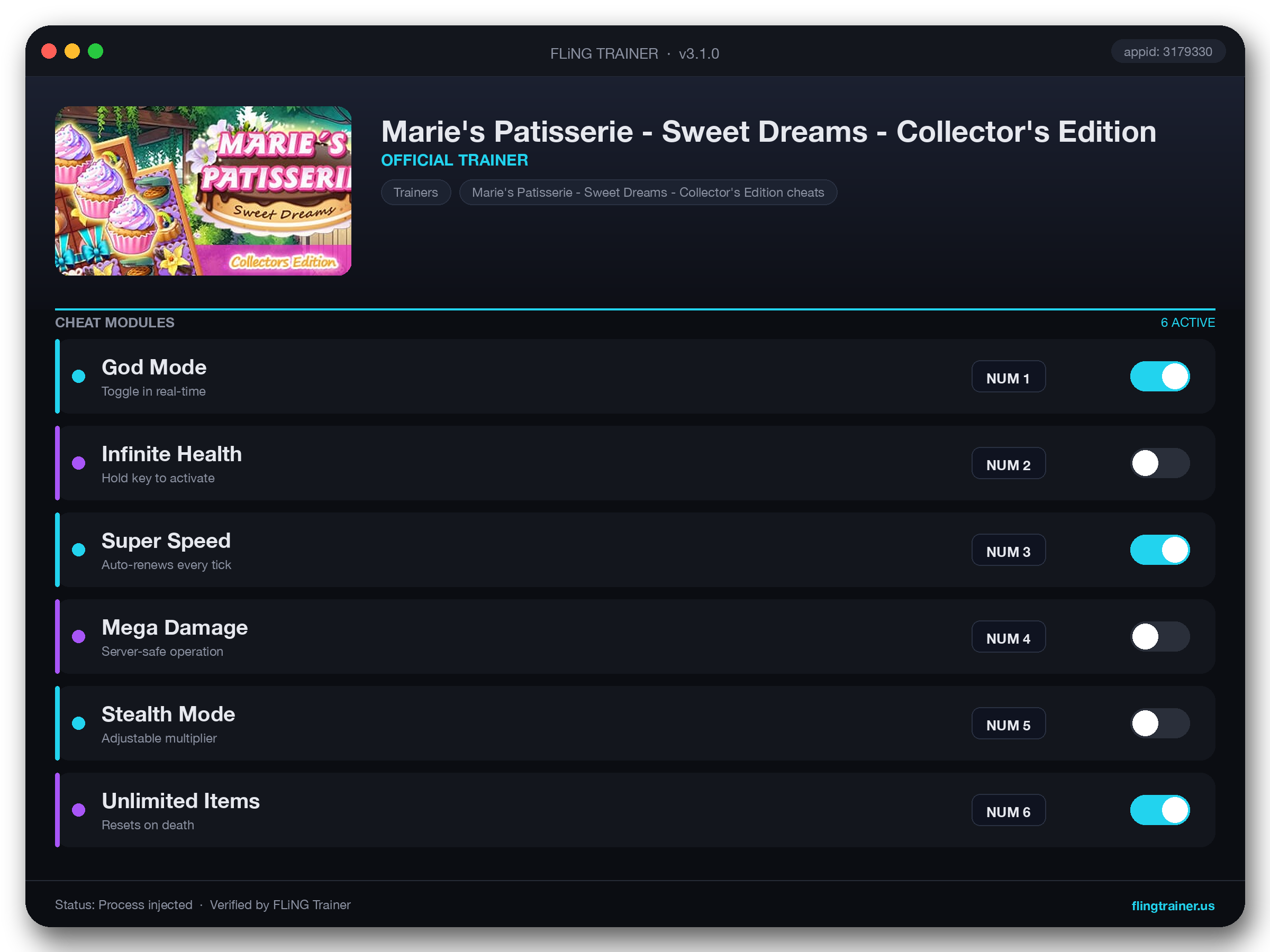Click the "6 ACTIVE" counter
This screenshot has height=952, width=1270.
[x=1187, y=323]
